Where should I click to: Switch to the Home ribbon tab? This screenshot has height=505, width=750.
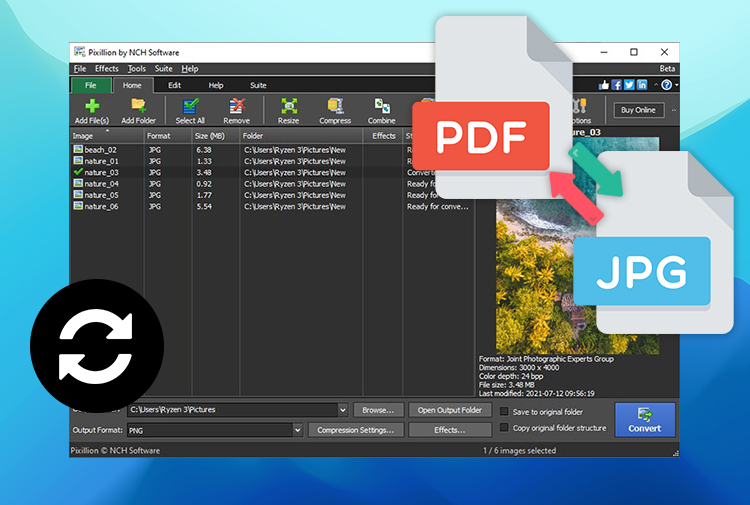point(132,86)
